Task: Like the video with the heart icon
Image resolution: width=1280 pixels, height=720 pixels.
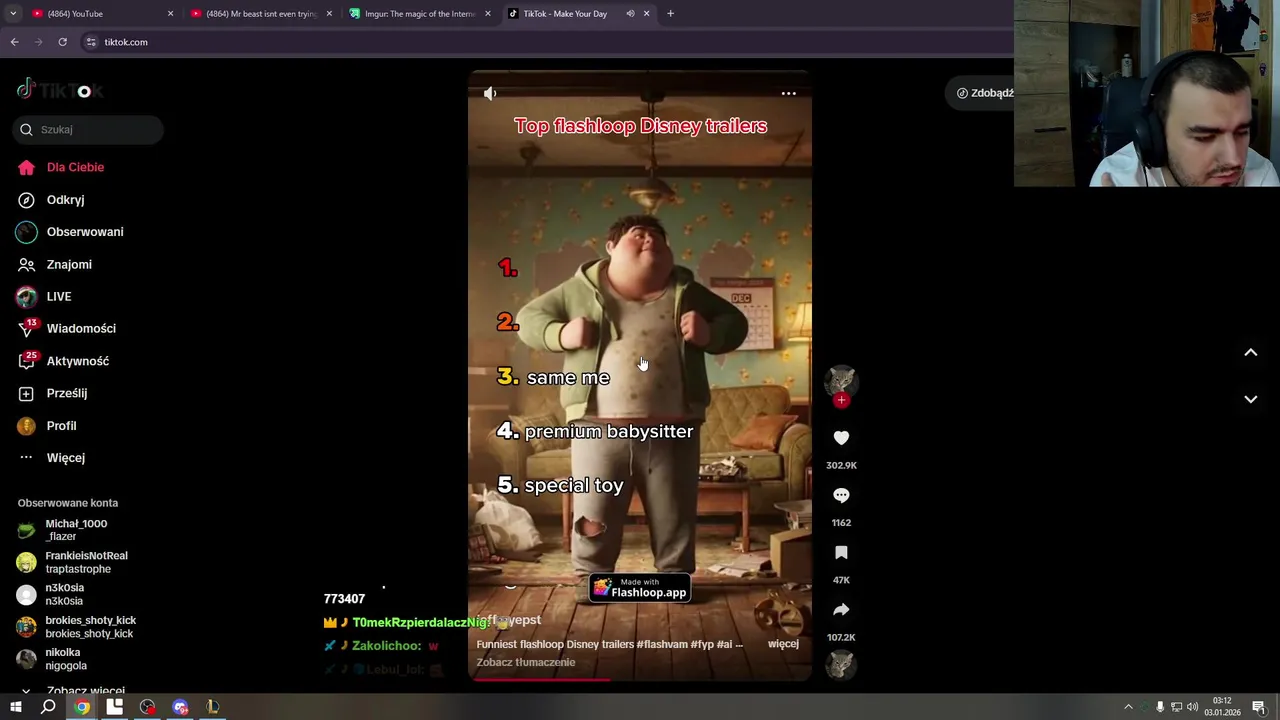Action: tap(841, 438)
